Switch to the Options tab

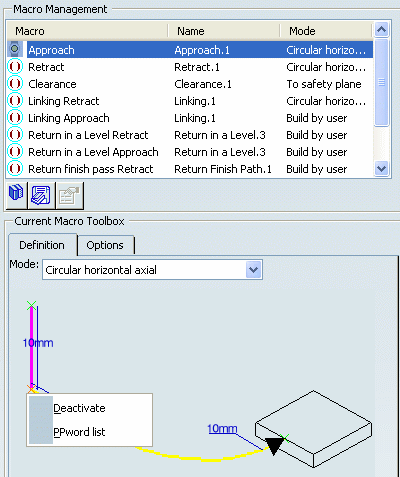105,245
